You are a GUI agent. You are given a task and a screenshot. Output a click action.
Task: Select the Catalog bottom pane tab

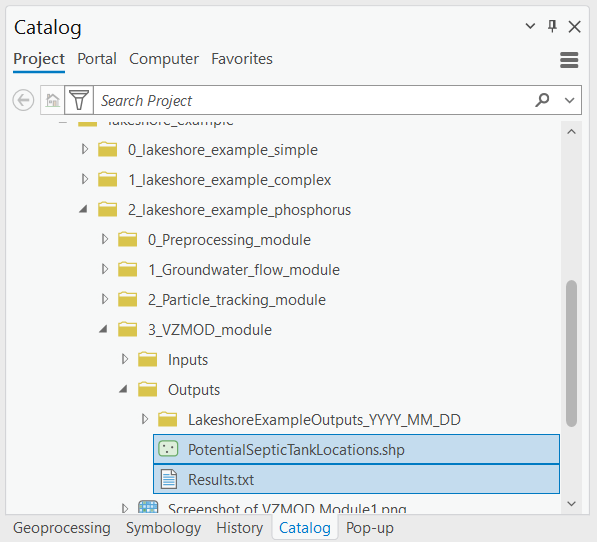(305, 528)
